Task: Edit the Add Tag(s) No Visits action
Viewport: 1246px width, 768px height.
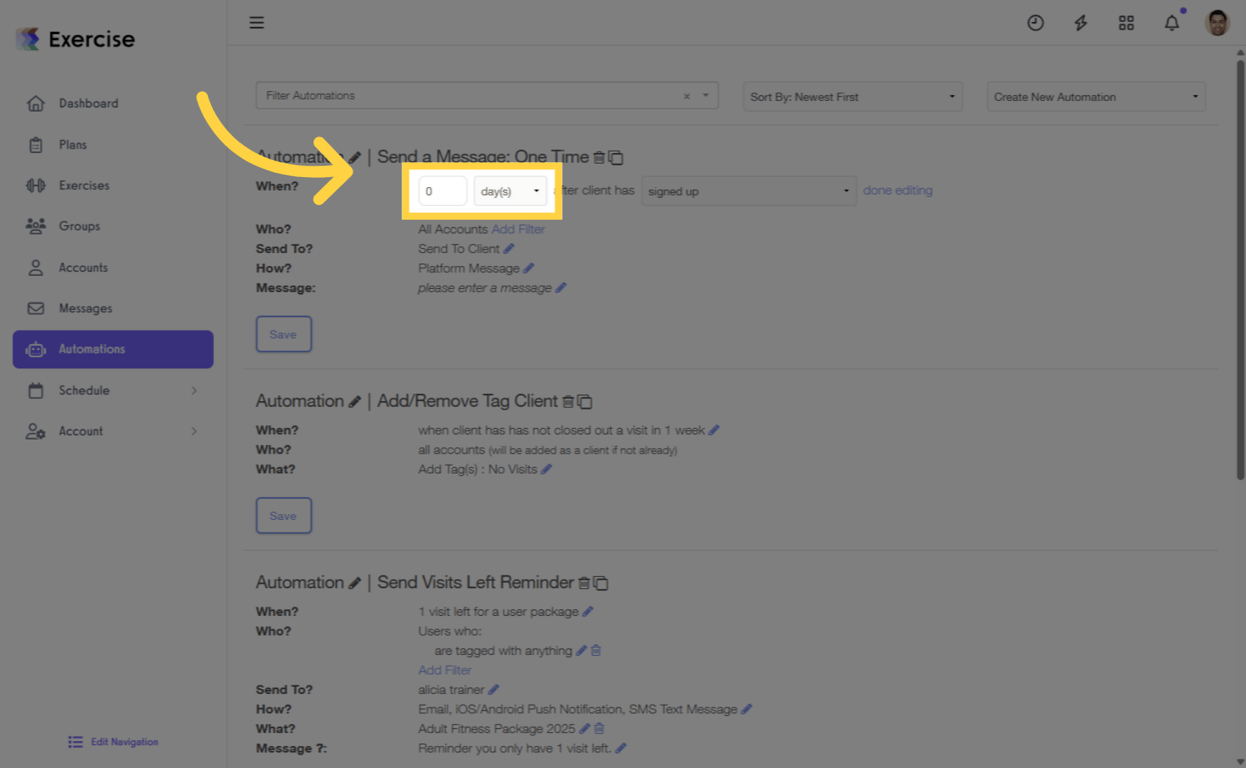Action: (x=546, y=469)
